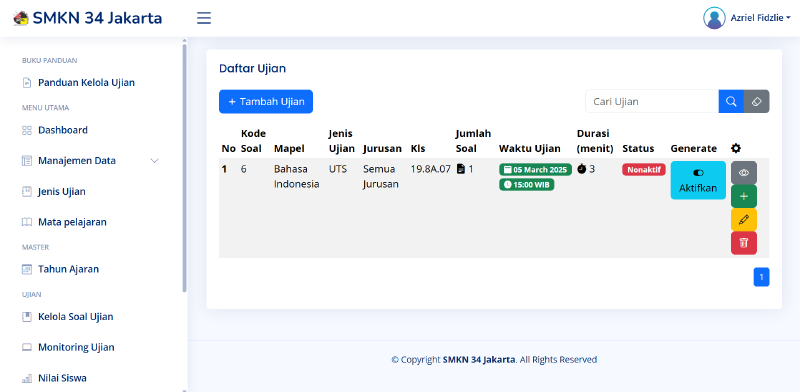Screen dimensions: 800x392
Task: Click the user avatar picture
Action: tap(714, 18)
